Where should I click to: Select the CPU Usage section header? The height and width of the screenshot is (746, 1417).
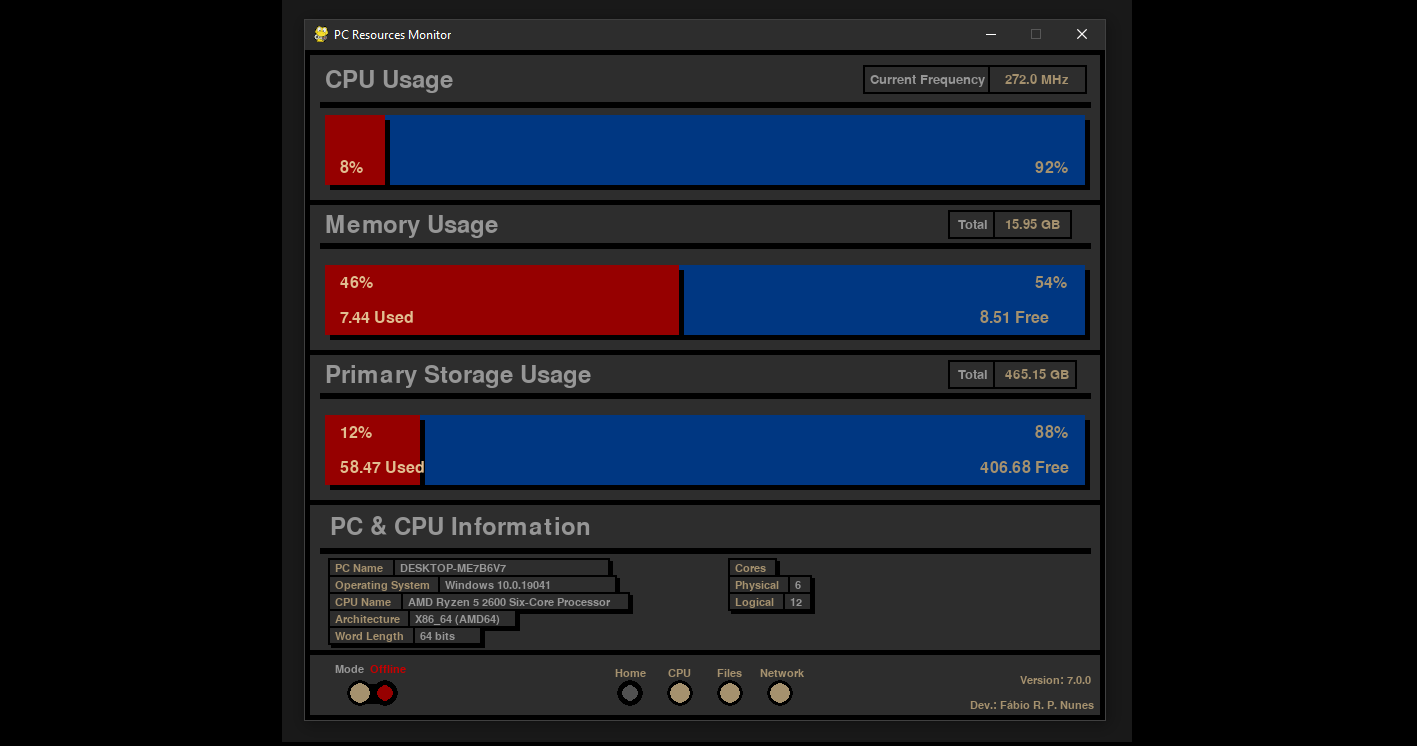389,79
